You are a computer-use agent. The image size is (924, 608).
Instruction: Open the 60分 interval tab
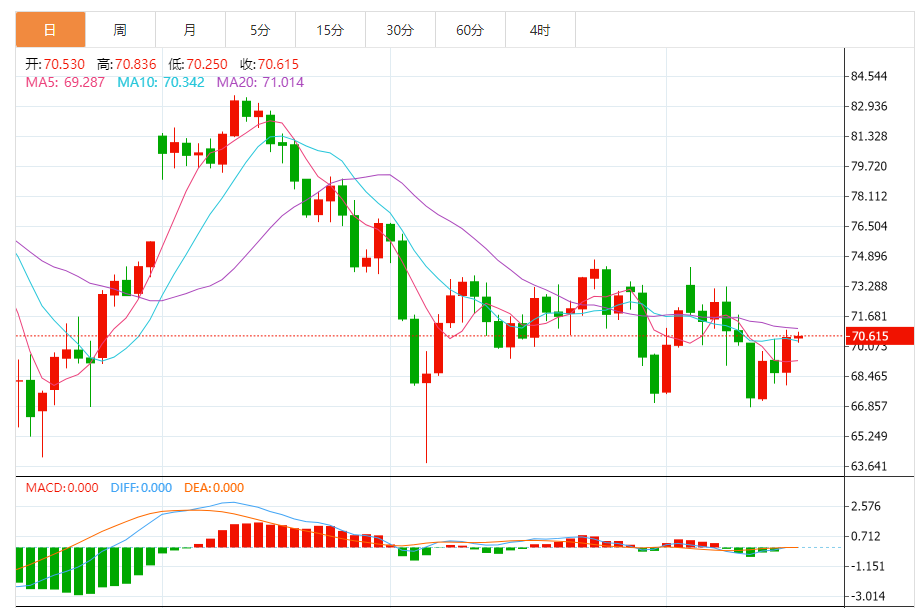[470, 30]
